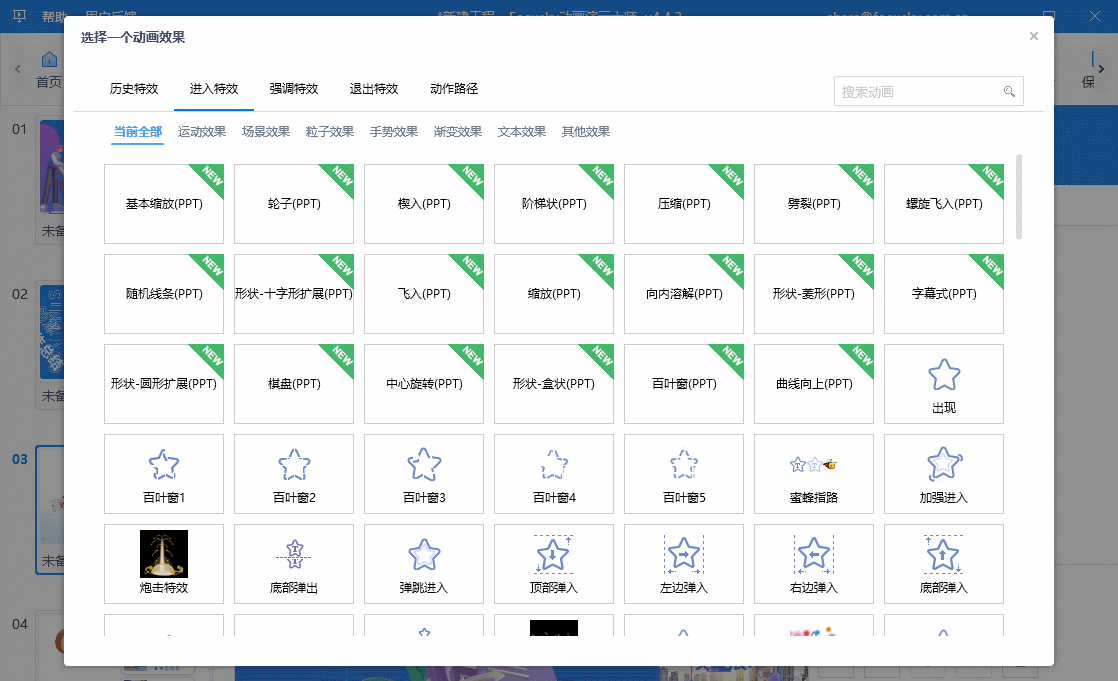Select the 出现 star entrance effect

pos(943,384)
